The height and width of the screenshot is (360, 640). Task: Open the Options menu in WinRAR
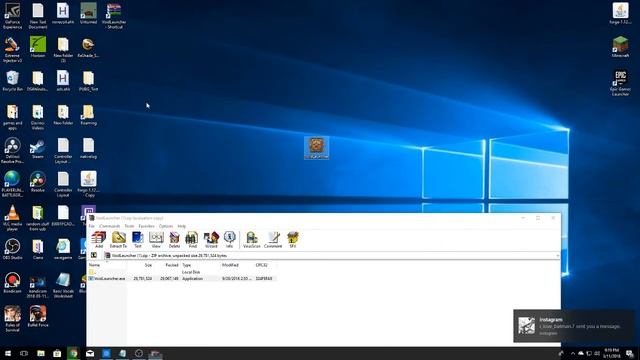[166, 226]
